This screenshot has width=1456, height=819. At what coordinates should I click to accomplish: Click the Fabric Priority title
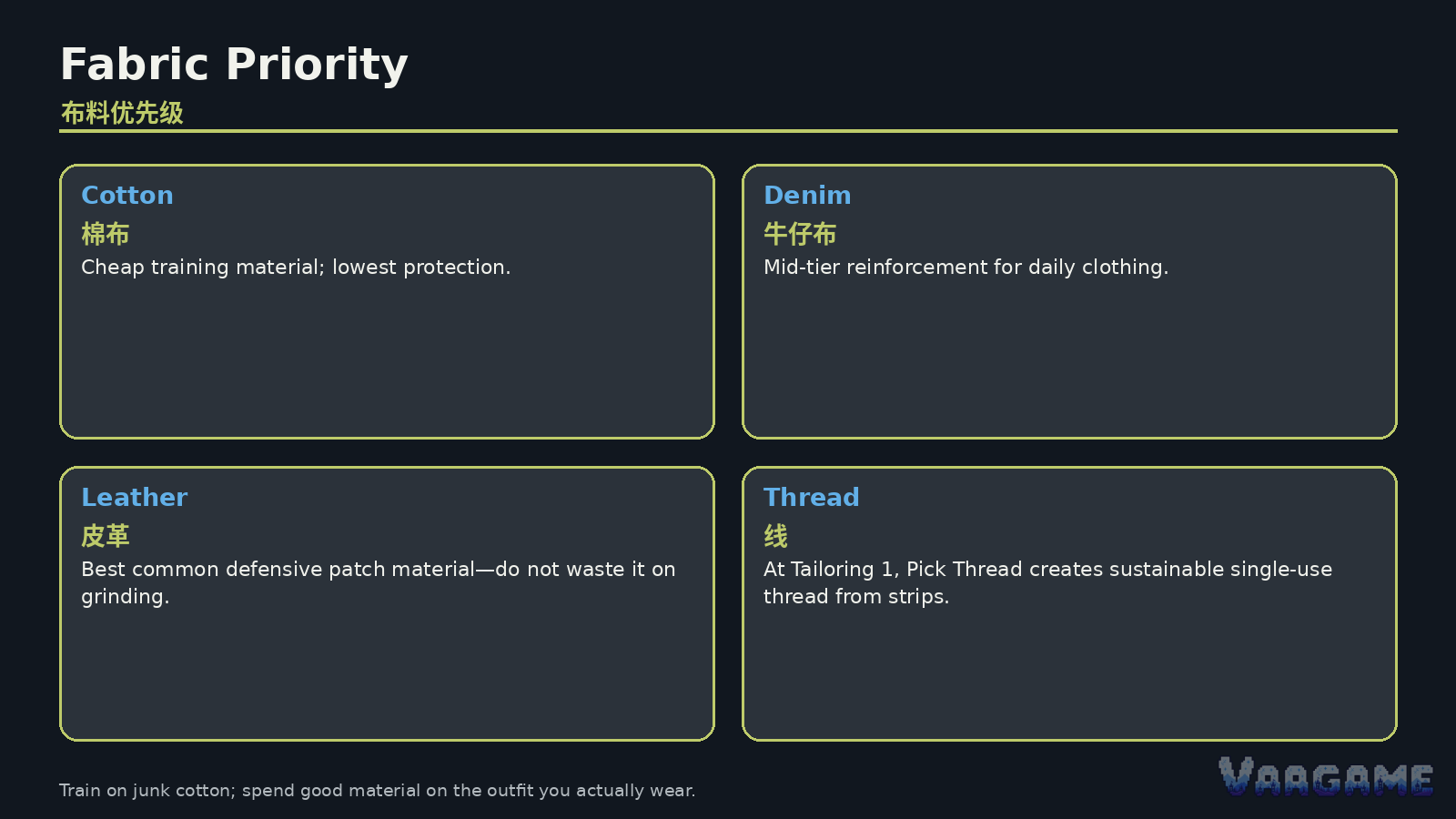234,65
